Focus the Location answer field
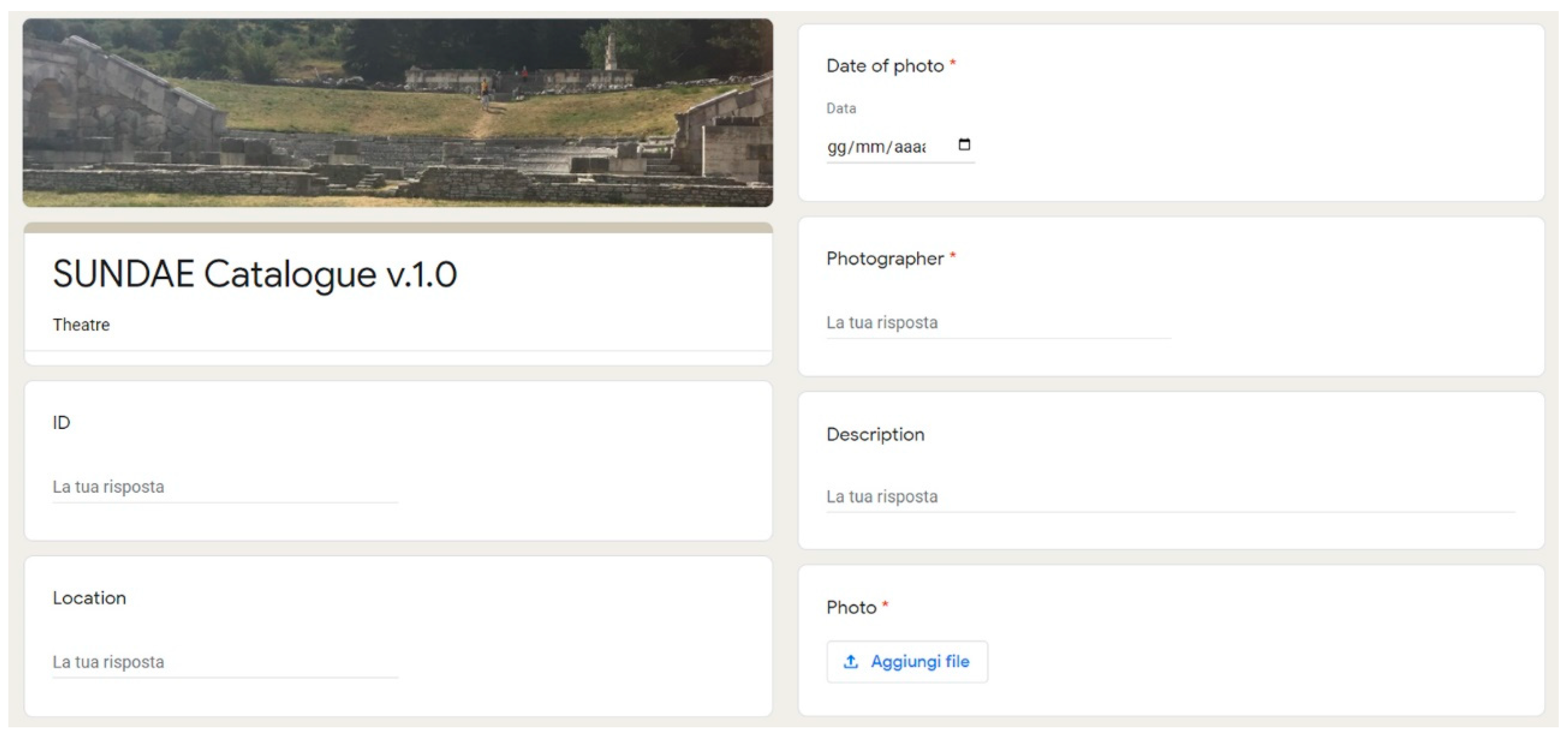1568x737 pixels. click(224, 662)
